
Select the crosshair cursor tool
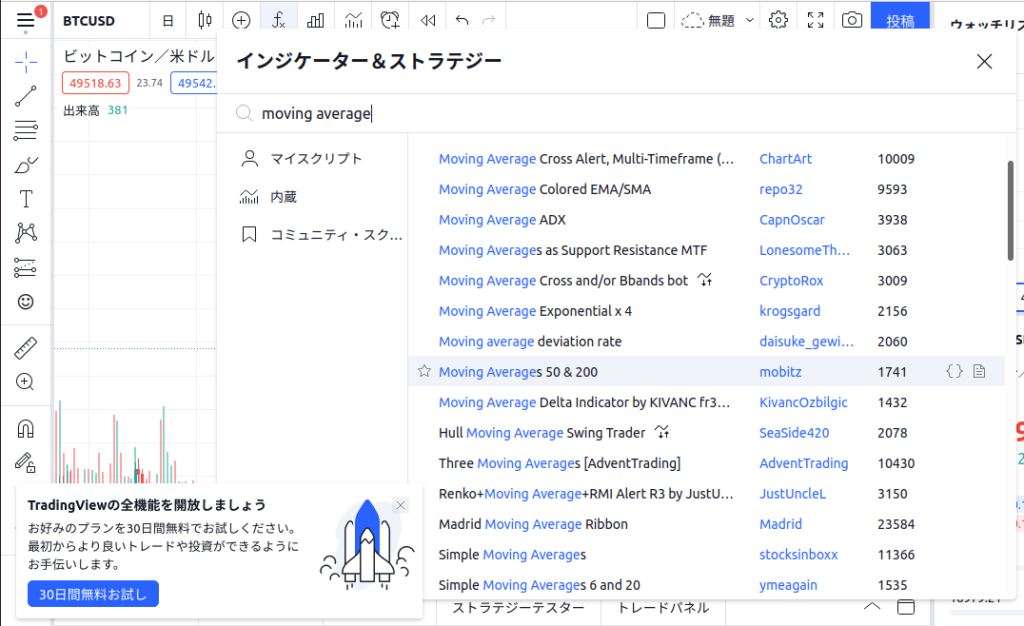point(27,62)
